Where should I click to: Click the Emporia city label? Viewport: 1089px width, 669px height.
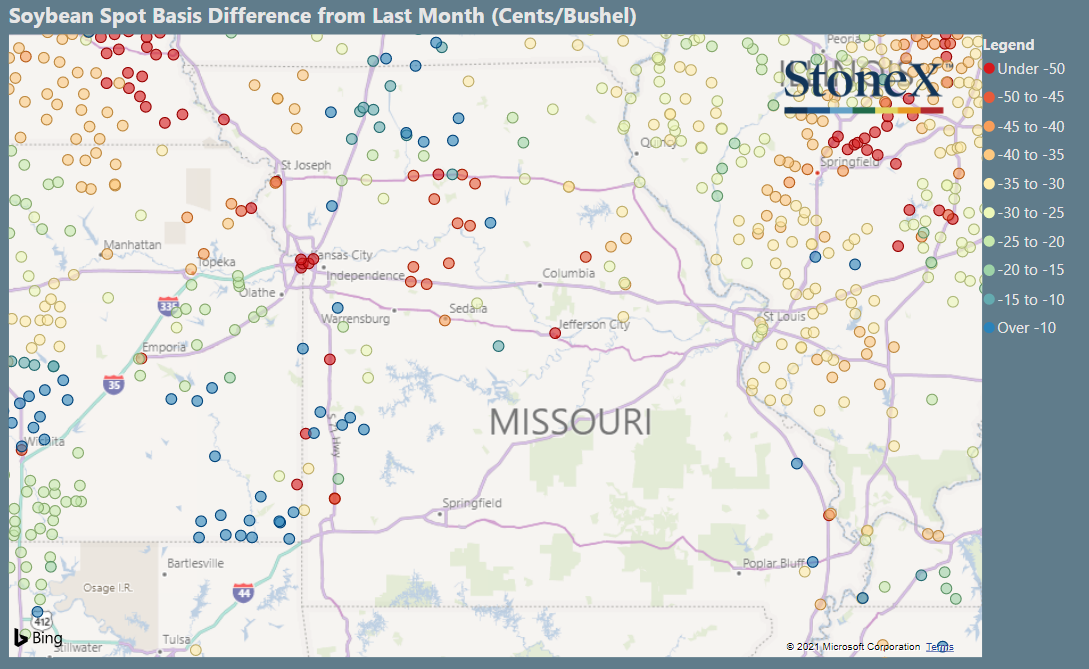(x=164, y=347)
